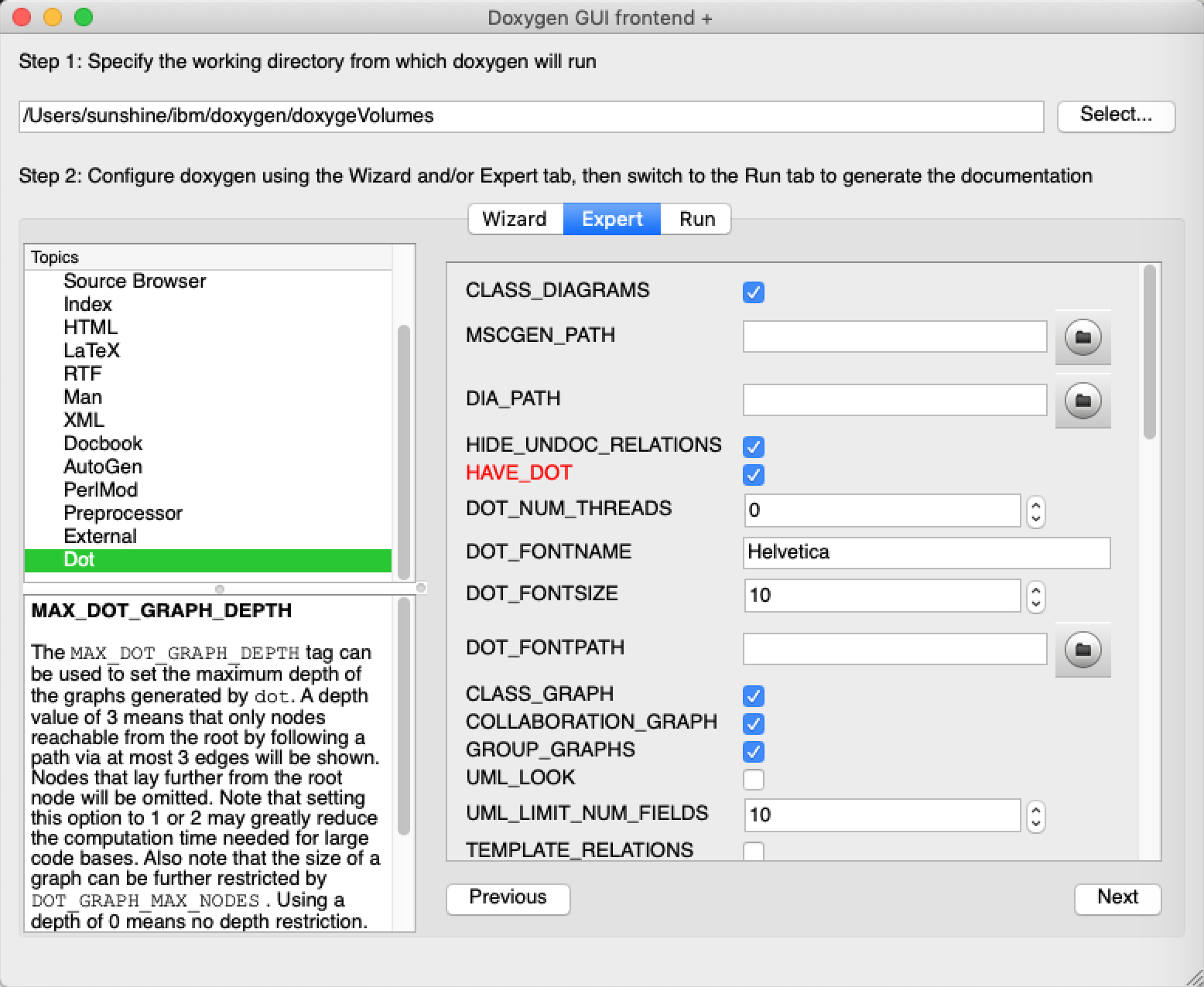Click the options panel vertical scrollbar

click(1150, 352)
